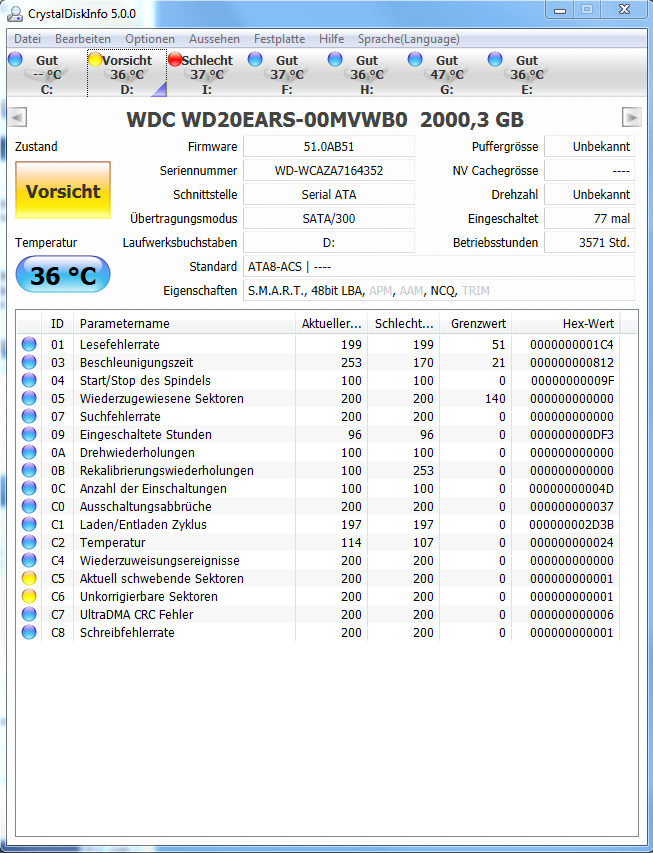Open the Festplatte menu
Viewport: 653px width, 853px height.
[x=279, y=39]
